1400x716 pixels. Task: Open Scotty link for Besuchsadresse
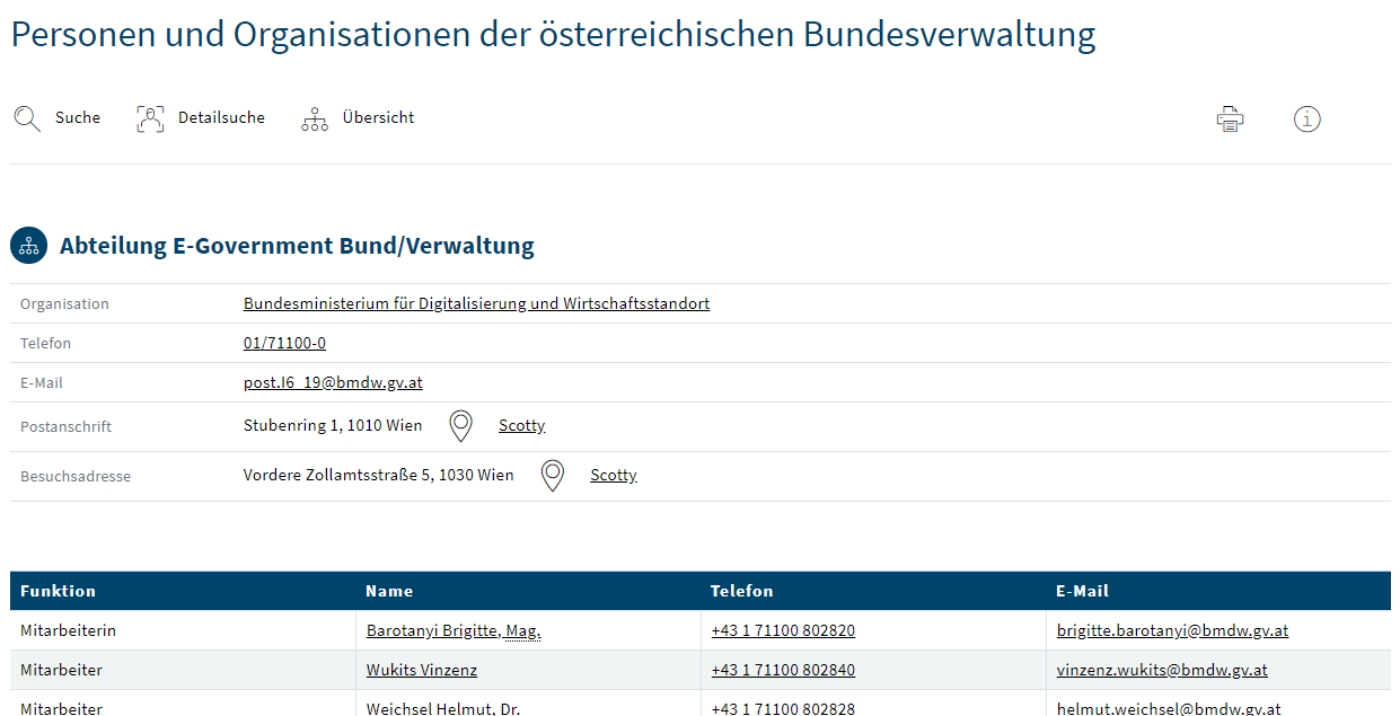tap(613, 475)
